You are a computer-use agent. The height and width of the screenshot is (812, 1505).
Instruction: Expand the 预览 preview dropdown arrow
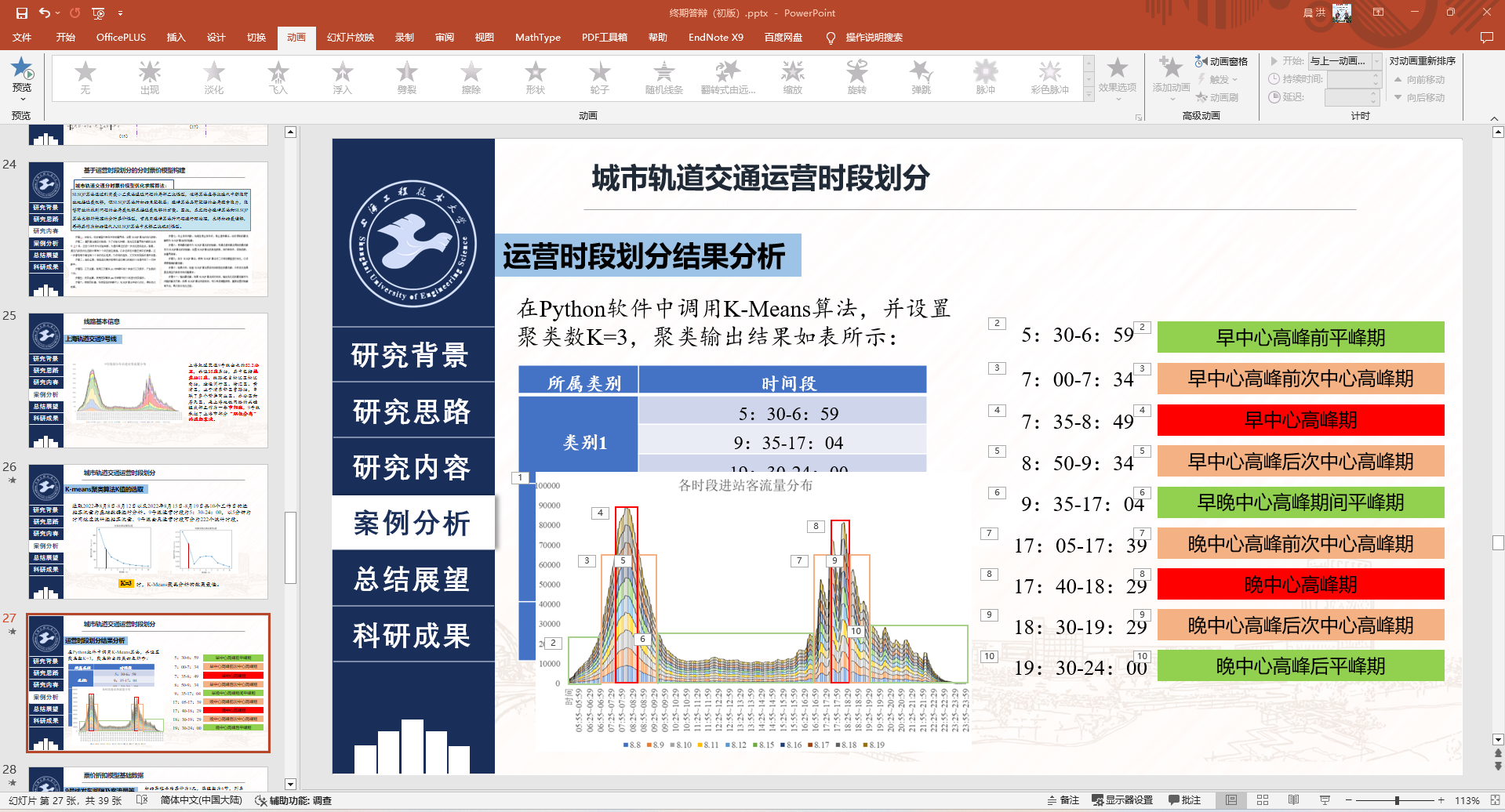point(22,100)
